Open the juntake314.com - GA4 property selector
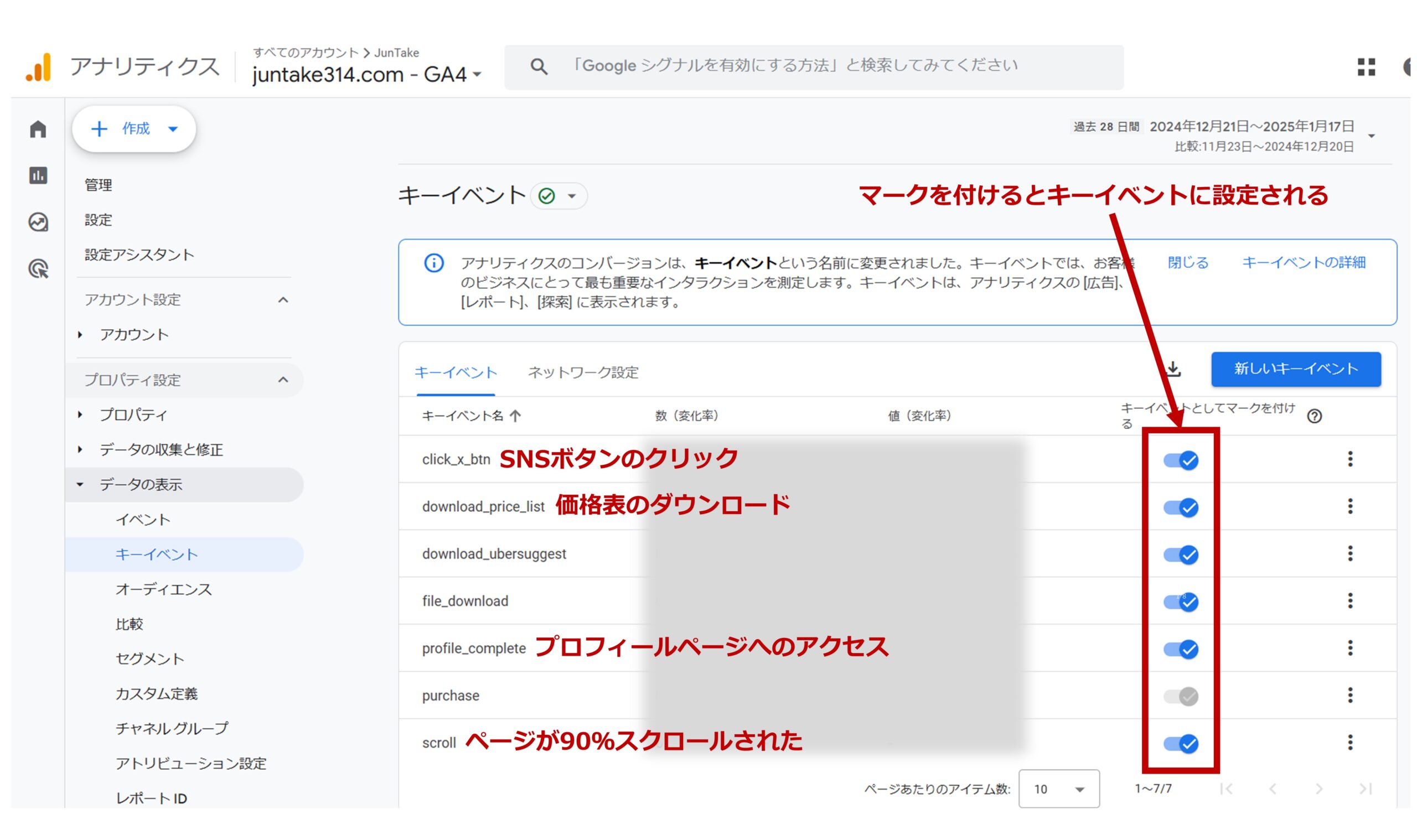This screenshot has width=1417, height=840. tap(365, 75)
